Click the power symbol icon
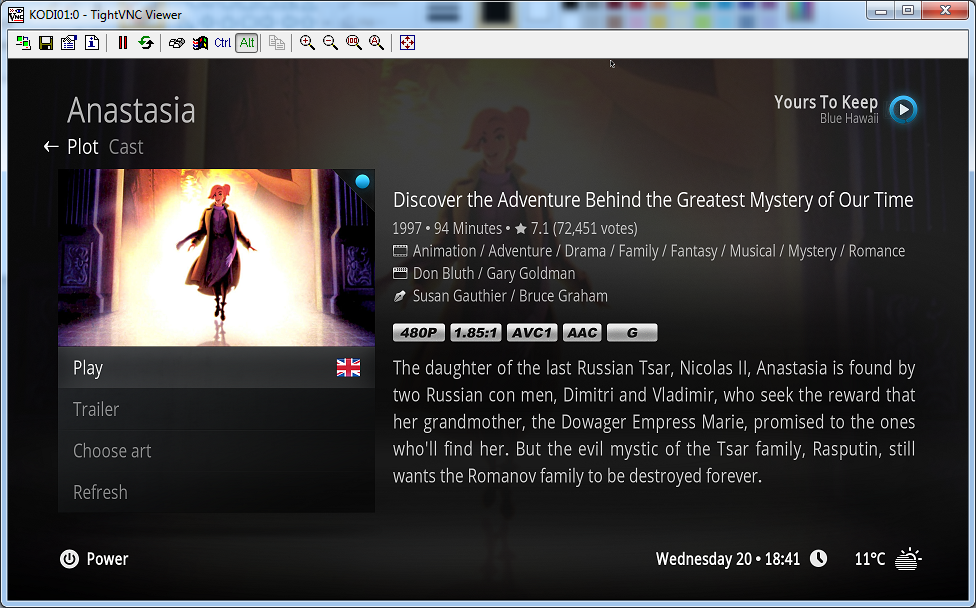The height and width of the screenshot is (608, 976). tap(69, 559)
